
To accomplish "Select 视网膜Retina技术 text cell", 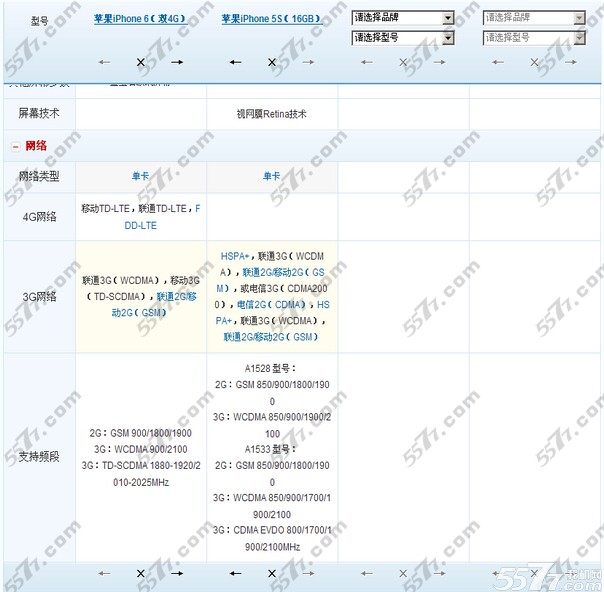I will tap(272, 114).
